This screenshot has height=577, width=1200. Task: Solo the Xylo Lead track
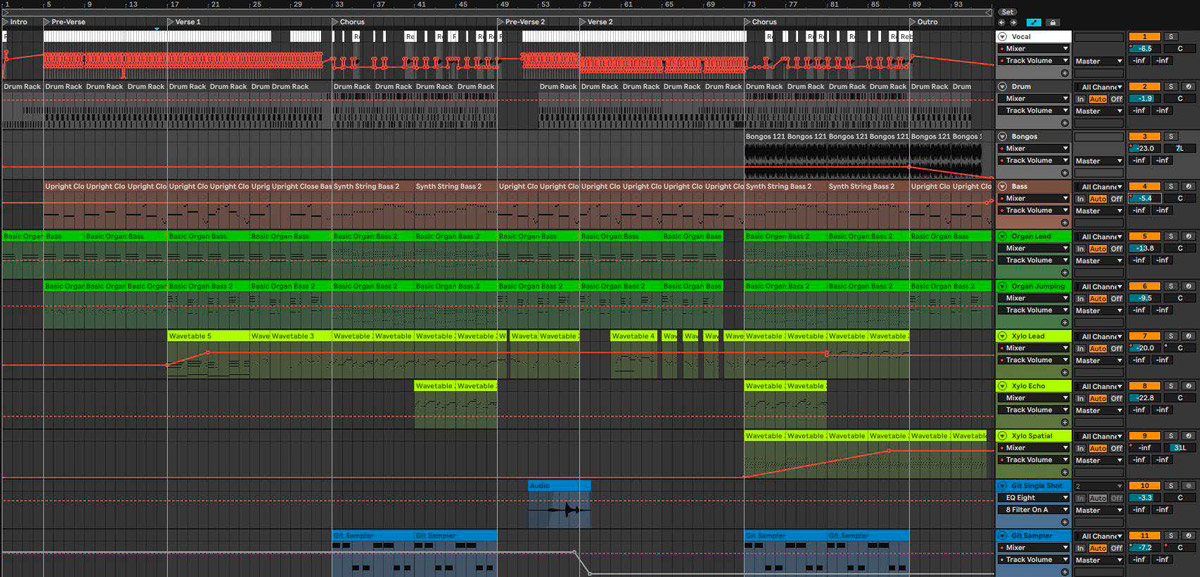(1171, 336)
